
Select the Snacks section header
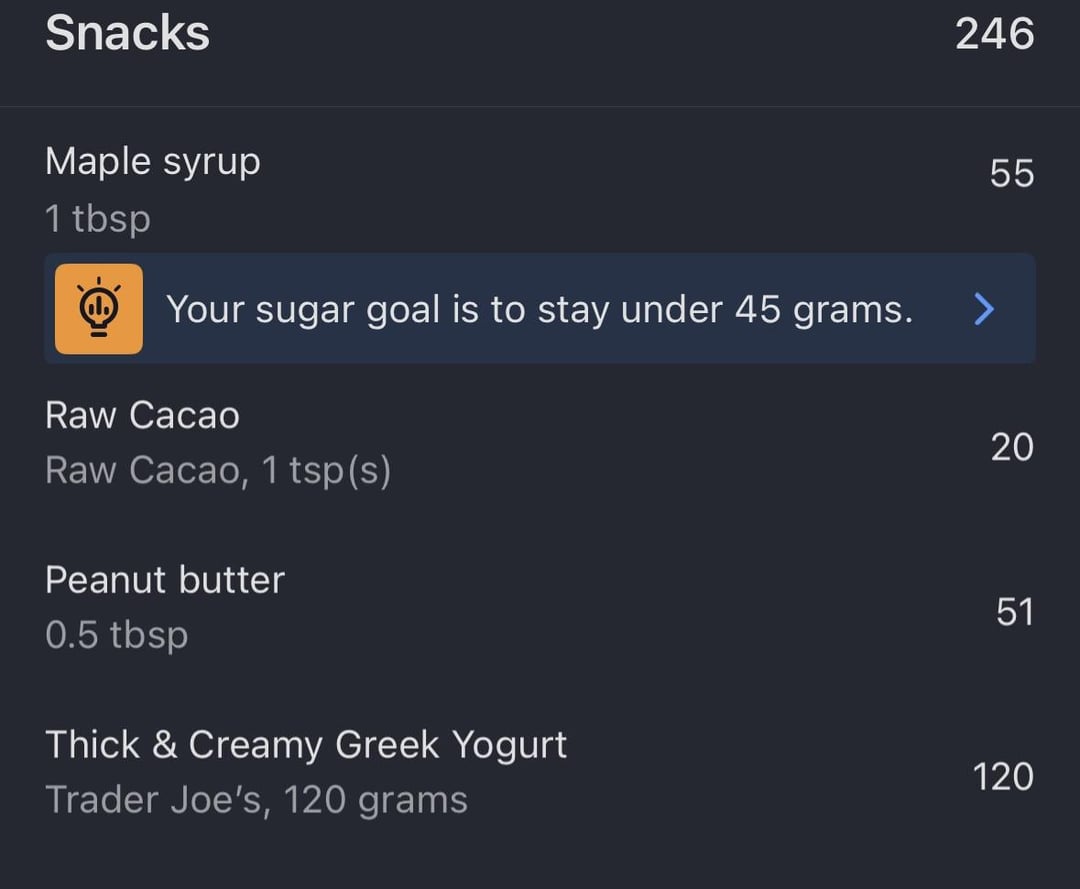(127, 33)
